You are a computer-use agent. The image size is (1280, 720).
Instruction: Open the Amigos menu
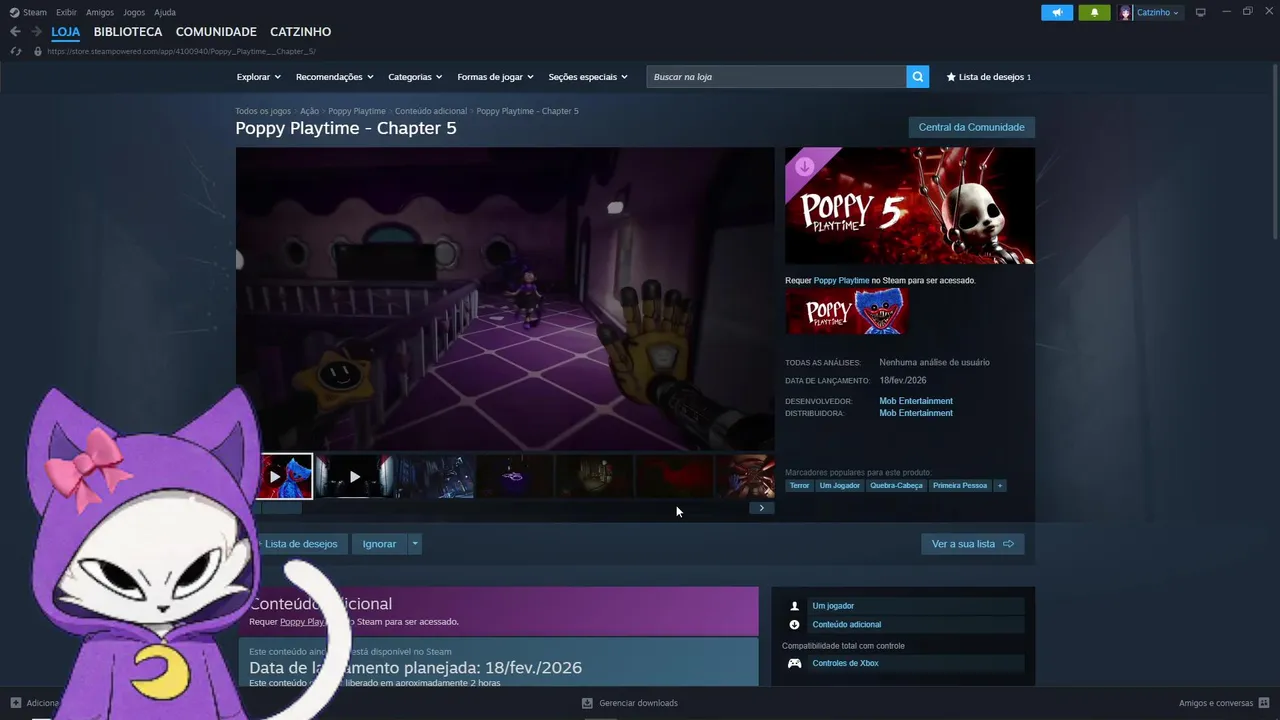[100, 12]
